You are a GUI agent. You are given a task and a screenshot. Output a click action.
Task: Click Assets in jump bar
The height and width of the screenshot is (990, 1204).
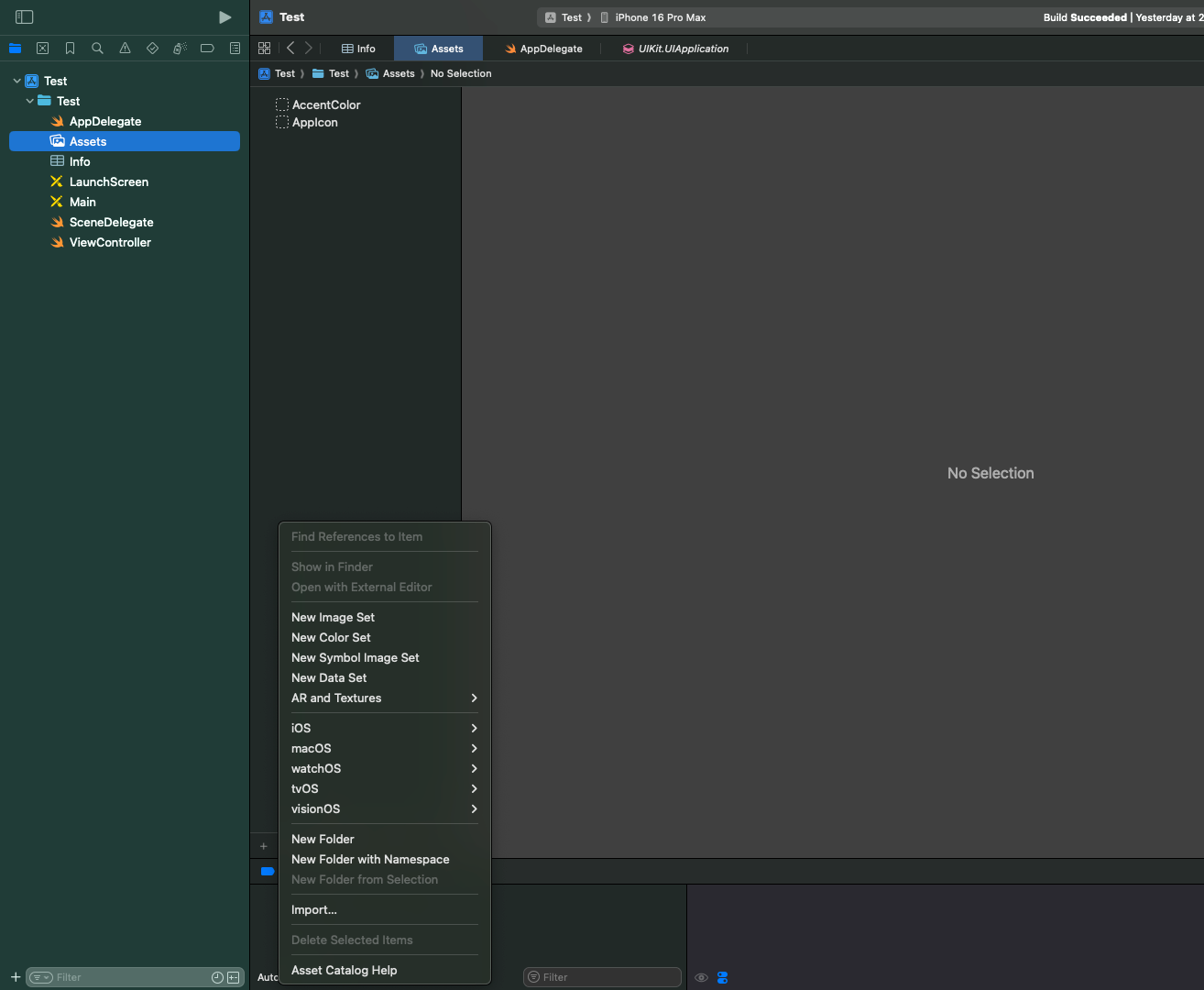(x=390, y=73)
